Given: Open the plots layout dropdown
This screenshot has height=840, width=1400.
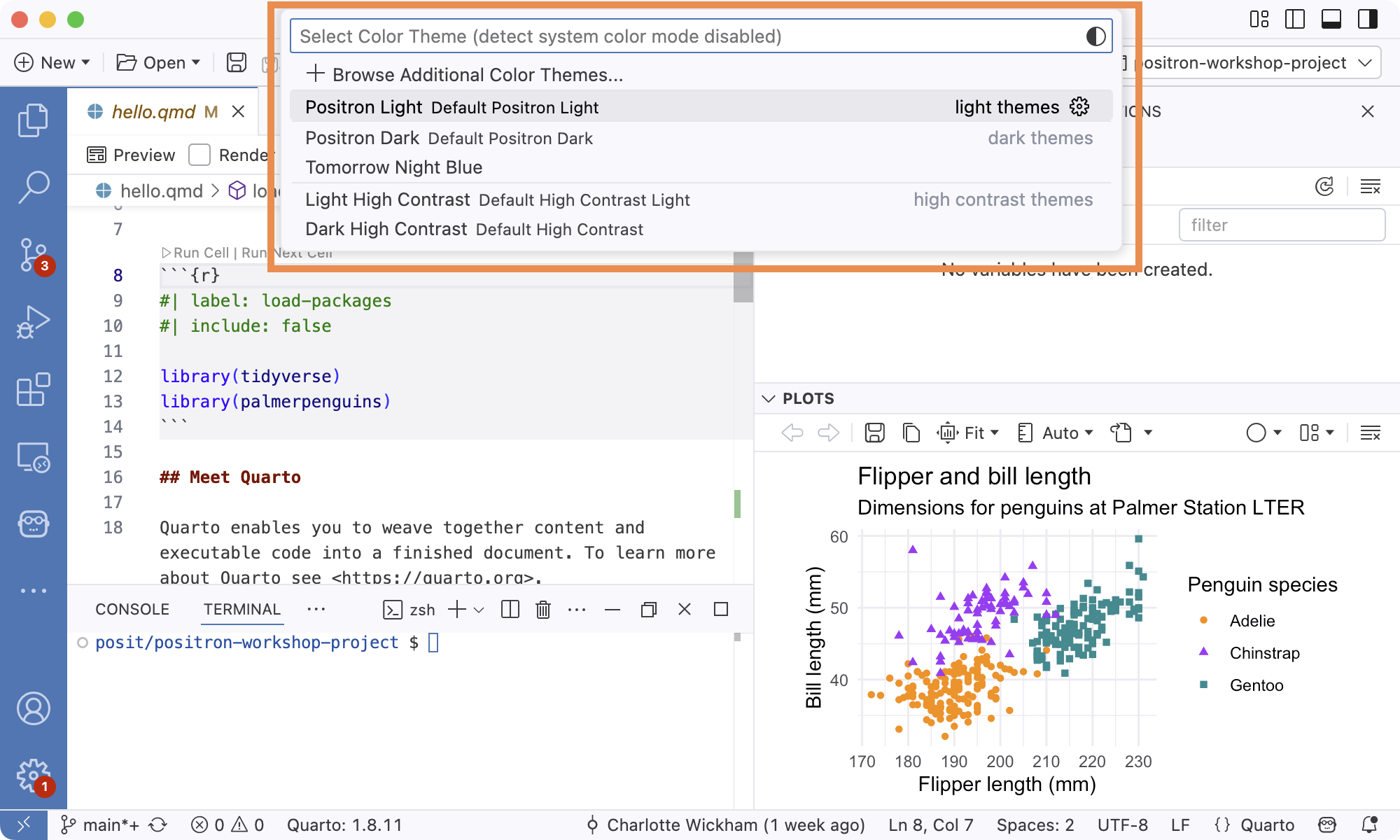Looking at the screenshot, I should click(1317, 433).
